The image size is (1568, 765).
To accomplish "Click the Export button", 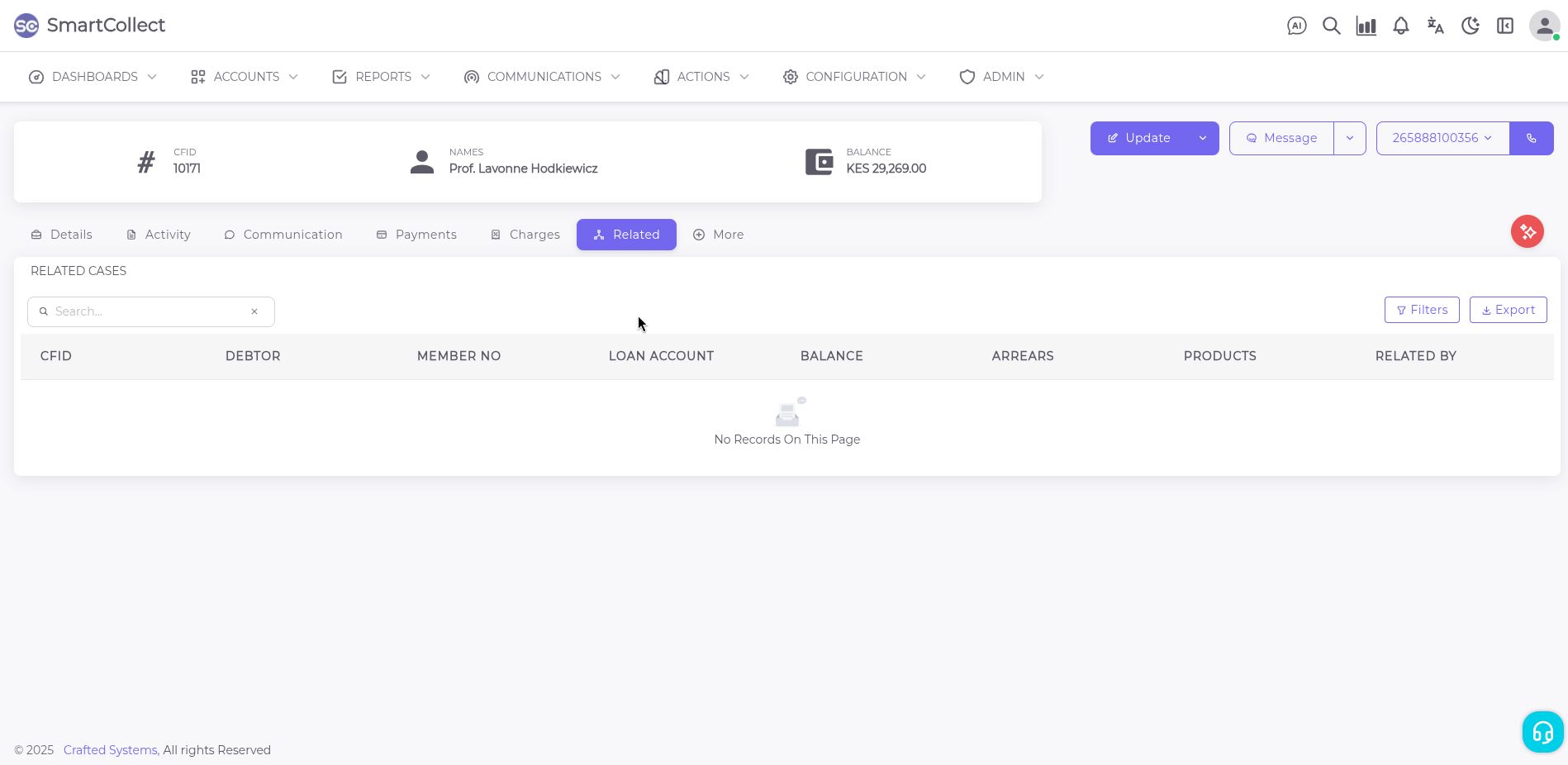I will (x=1508, y=310).
